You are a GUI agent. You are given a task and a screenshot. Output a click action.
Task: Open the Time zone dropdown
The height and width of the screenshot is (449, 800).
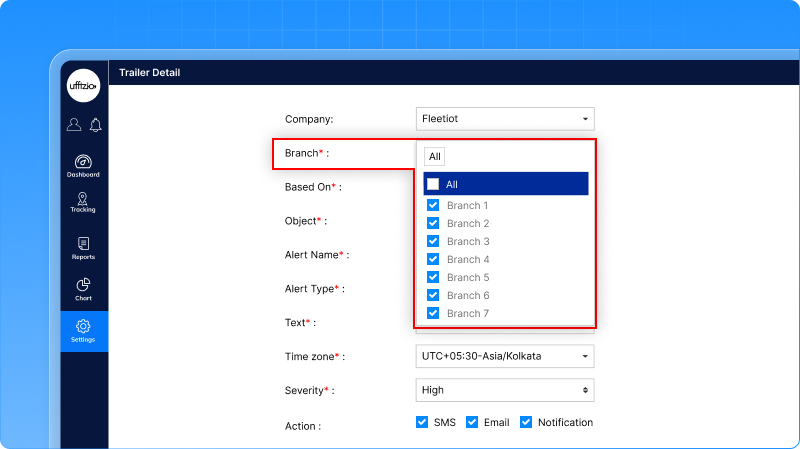505,356
